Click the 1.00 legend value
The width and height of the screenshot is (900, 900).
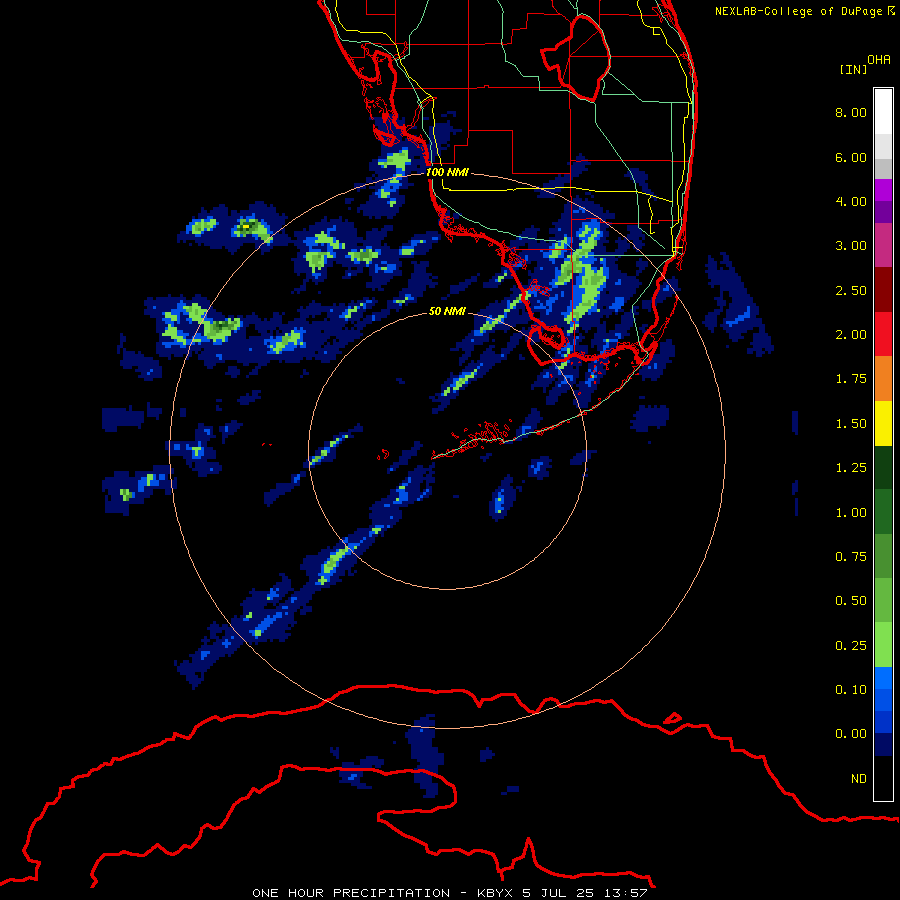pyautogui.click(x=851, y=513)
